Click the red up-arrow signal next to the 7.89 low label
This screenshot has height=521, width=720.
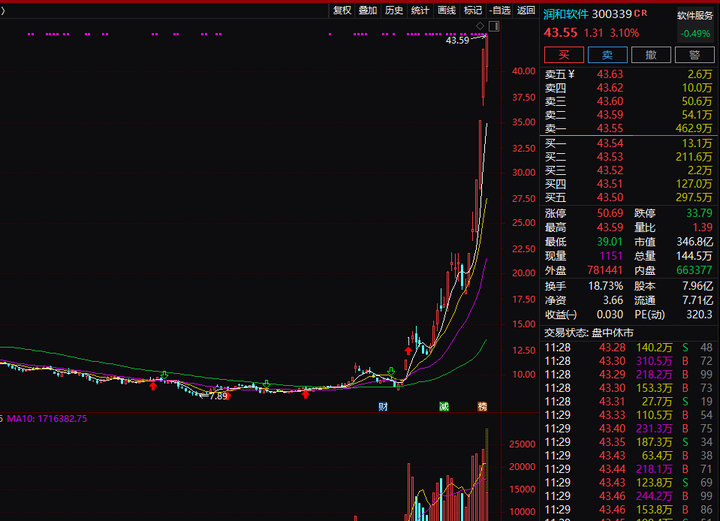(227, 397)
